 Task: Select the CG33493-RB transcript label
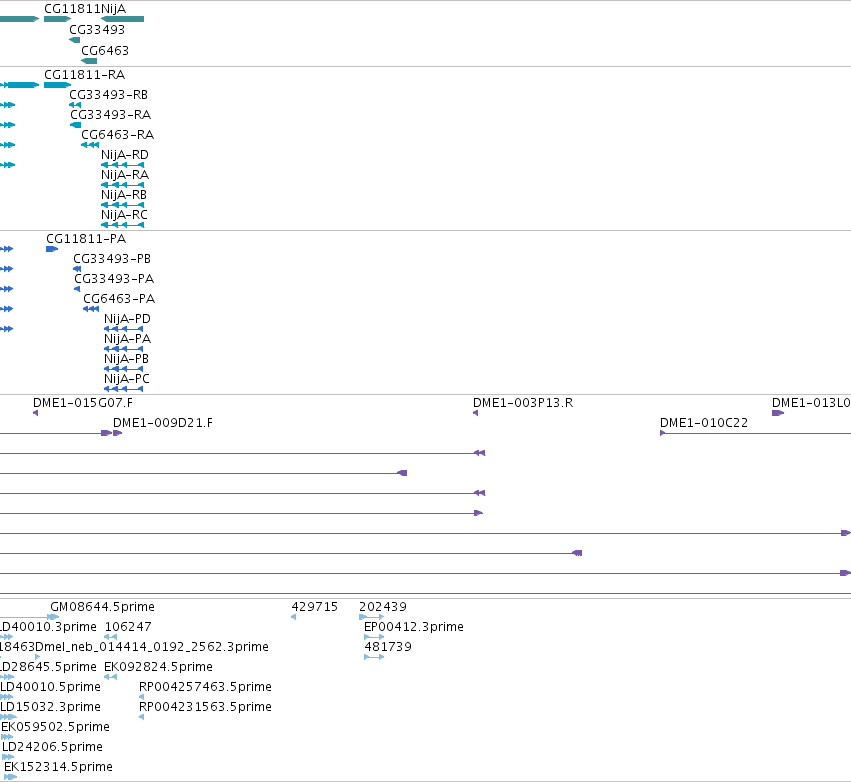[108, 94]
